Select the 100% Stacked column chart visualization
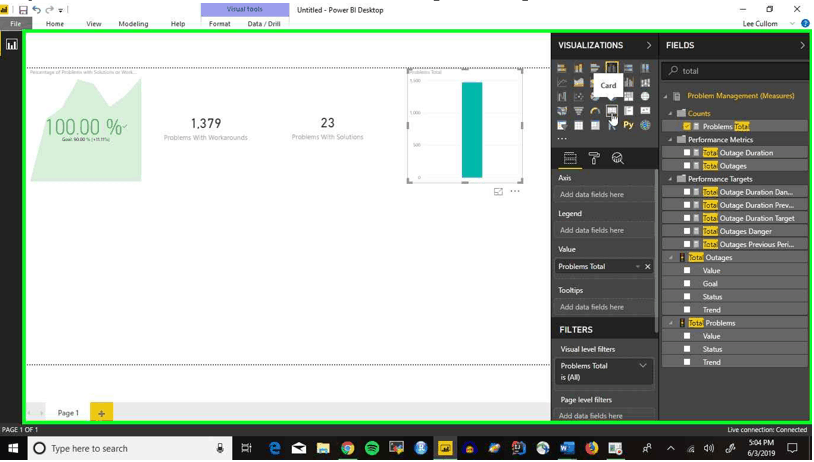 pos(645,67)
